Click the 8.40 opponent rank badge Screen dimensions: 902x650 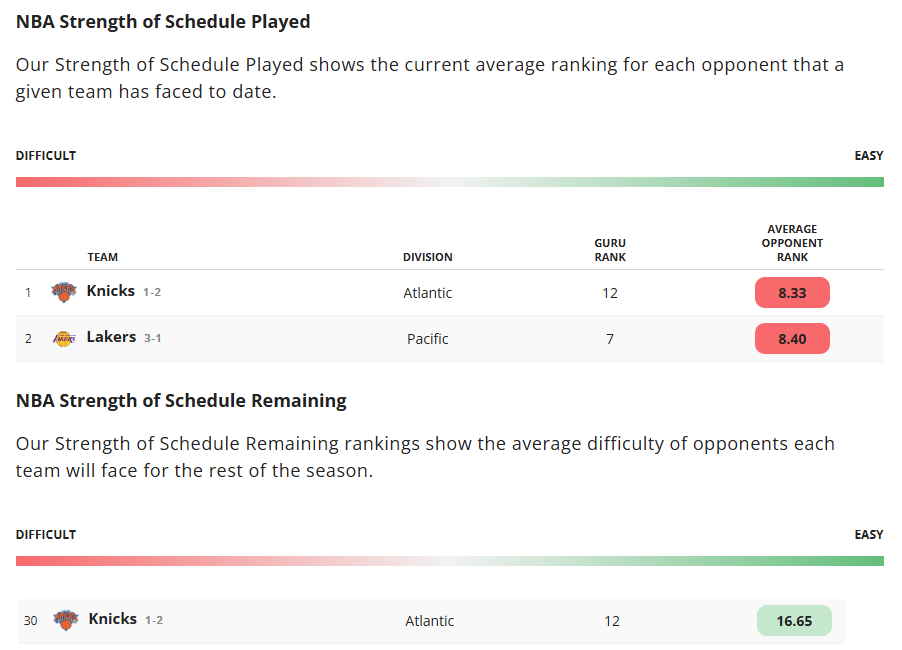tap(792, 339)
